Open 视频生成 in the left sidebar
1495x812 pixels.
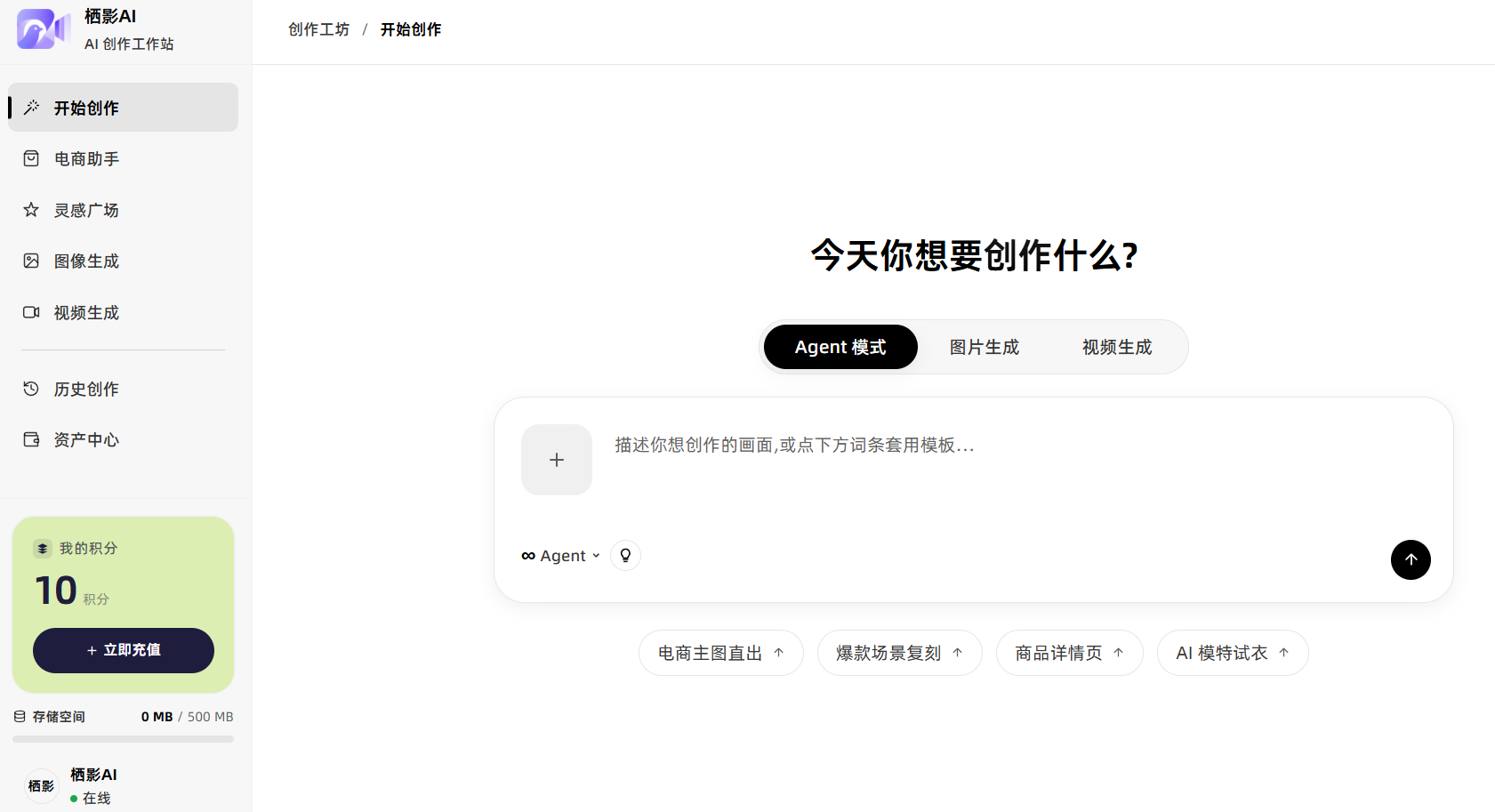[x=124, y=313]
